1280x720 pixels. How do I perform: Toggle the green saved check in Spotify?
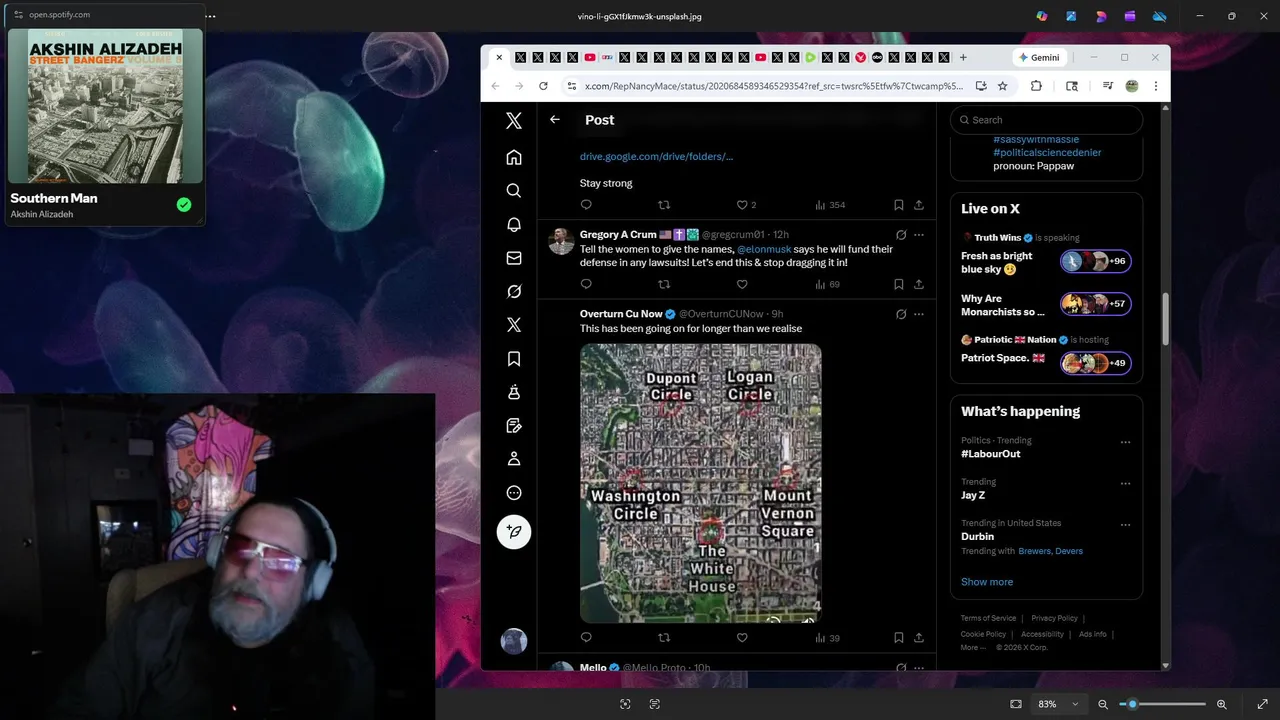[184, 204]
